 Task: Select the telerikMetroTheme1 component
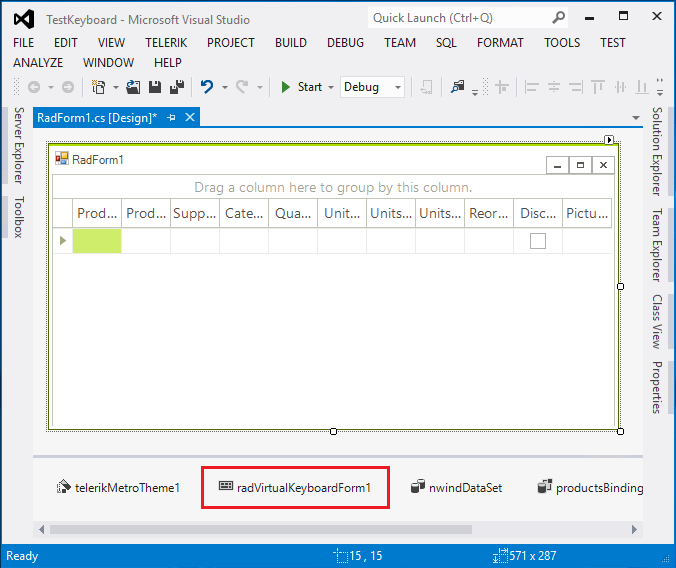pos(118,487)
